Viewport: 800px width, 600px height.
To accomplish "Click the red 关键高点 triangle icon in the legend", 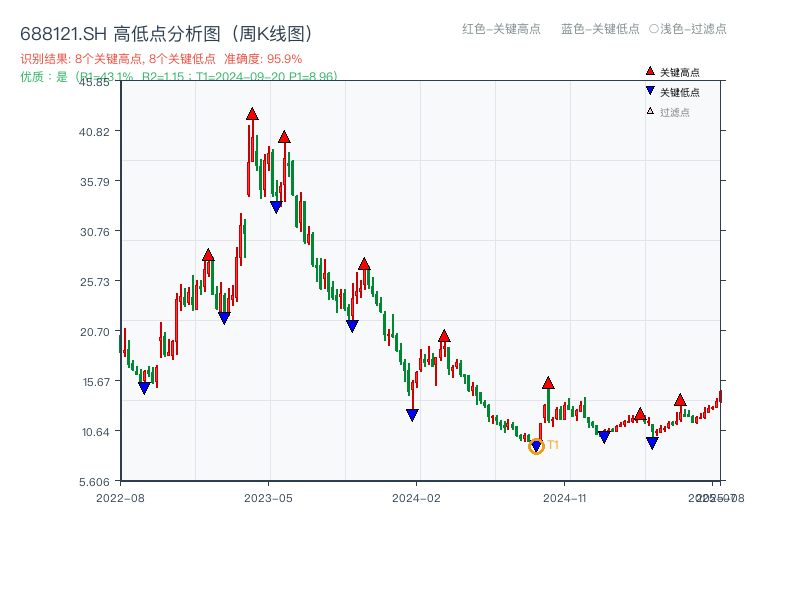I will 648,71.
